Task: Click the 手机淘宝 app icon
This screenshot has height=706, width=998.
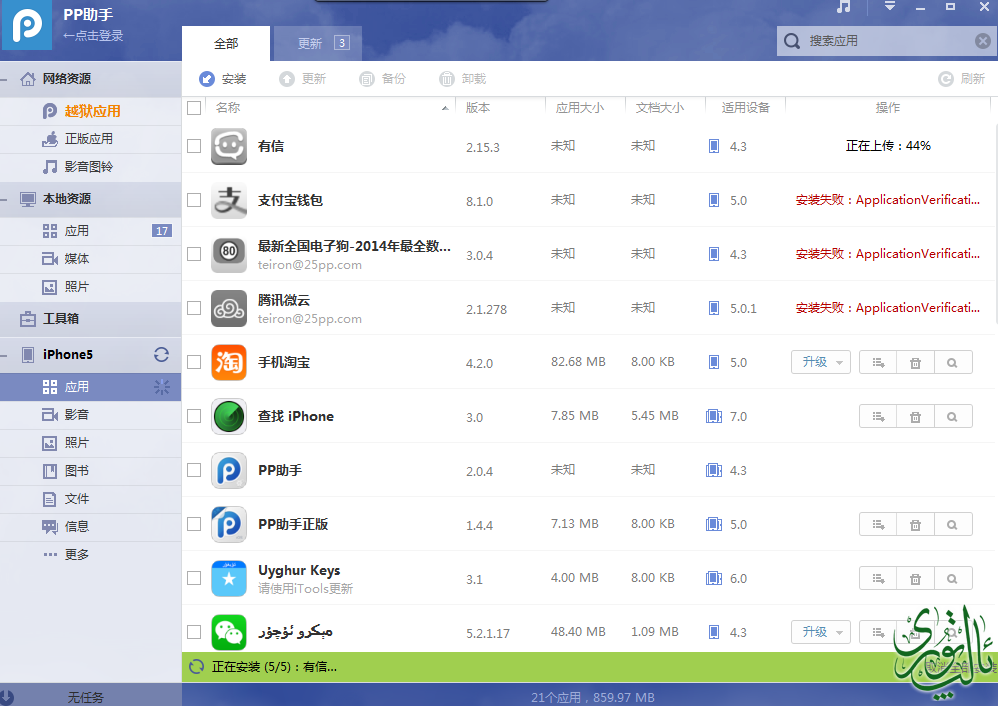Action: pyautogui.click(x=229, y=362)
